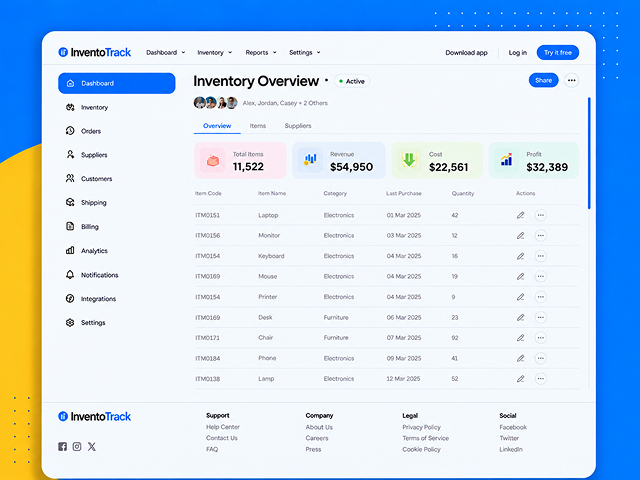Edit the Keyboard row with pencil icon

click(x=520, y=256)
